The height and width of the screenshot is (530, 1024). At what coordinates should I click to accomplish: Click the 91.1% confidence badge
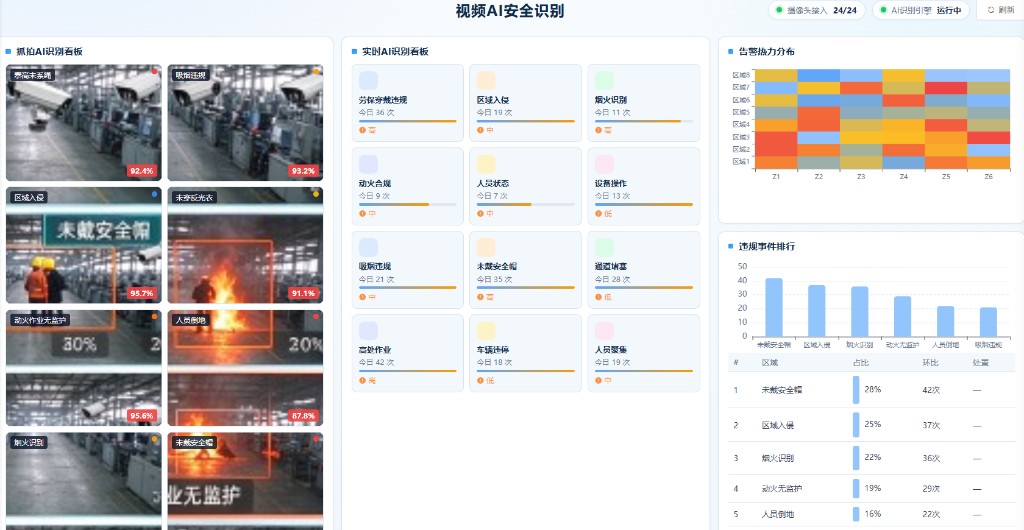(x=304, y=294)
